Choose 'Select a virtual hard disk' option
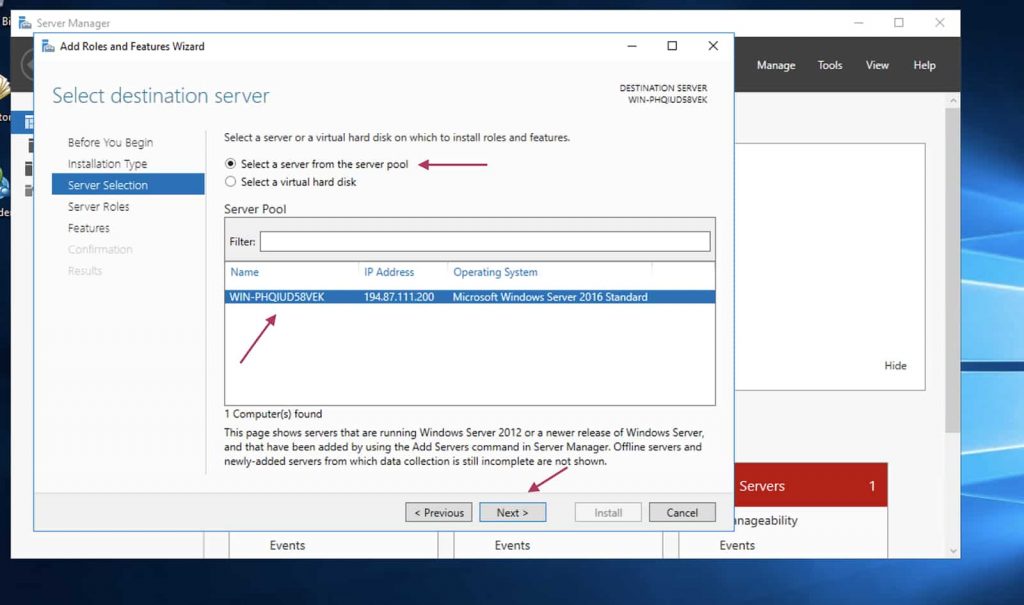This screenshot has height=605, width=1024. (x=231, y=182)
